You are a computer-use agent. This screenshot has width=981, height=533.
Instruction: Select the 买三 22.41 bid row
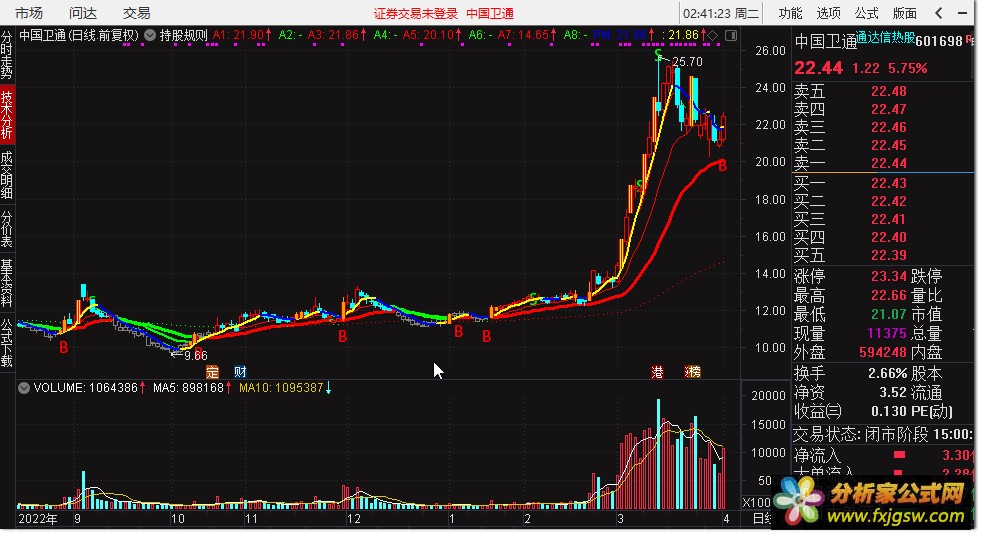[x=883, y=220]
